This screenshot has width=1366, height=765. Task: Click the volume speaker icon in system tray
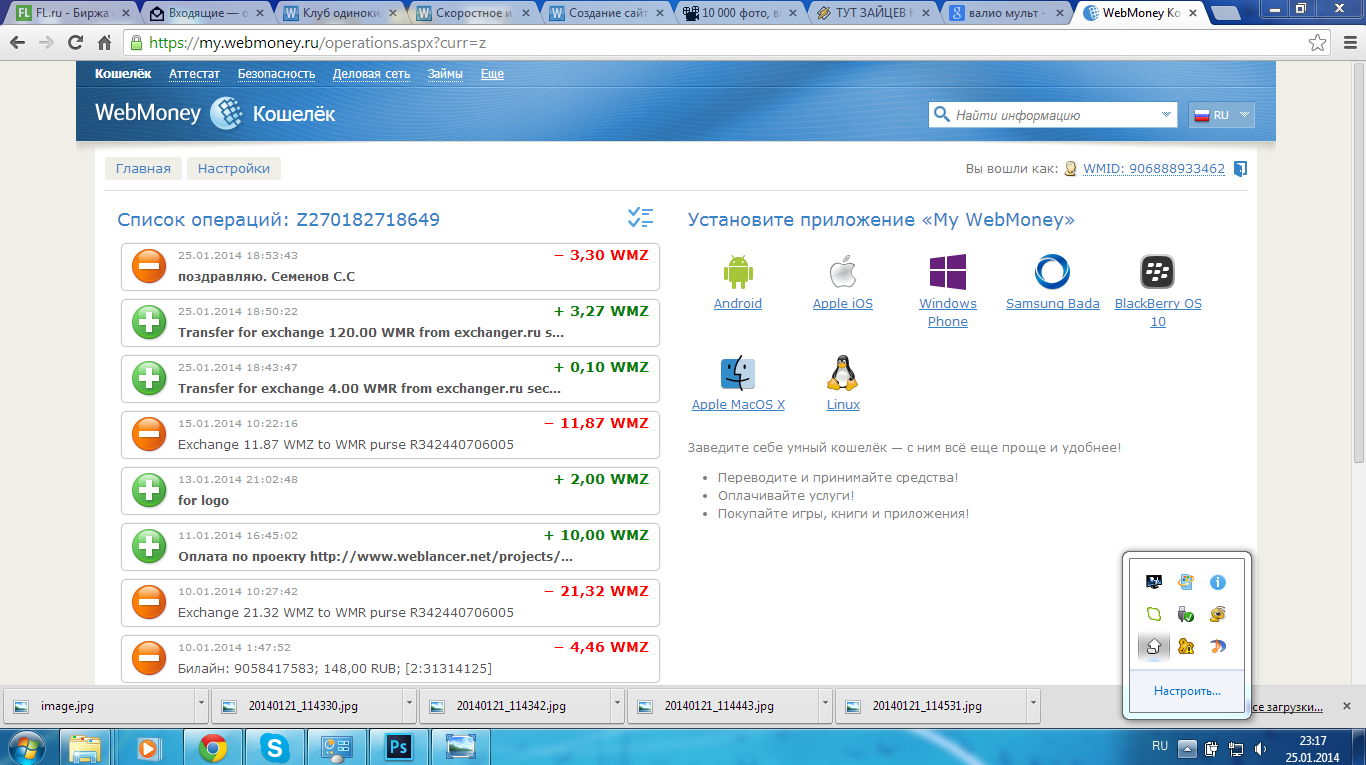click(x=1262, y=748)
